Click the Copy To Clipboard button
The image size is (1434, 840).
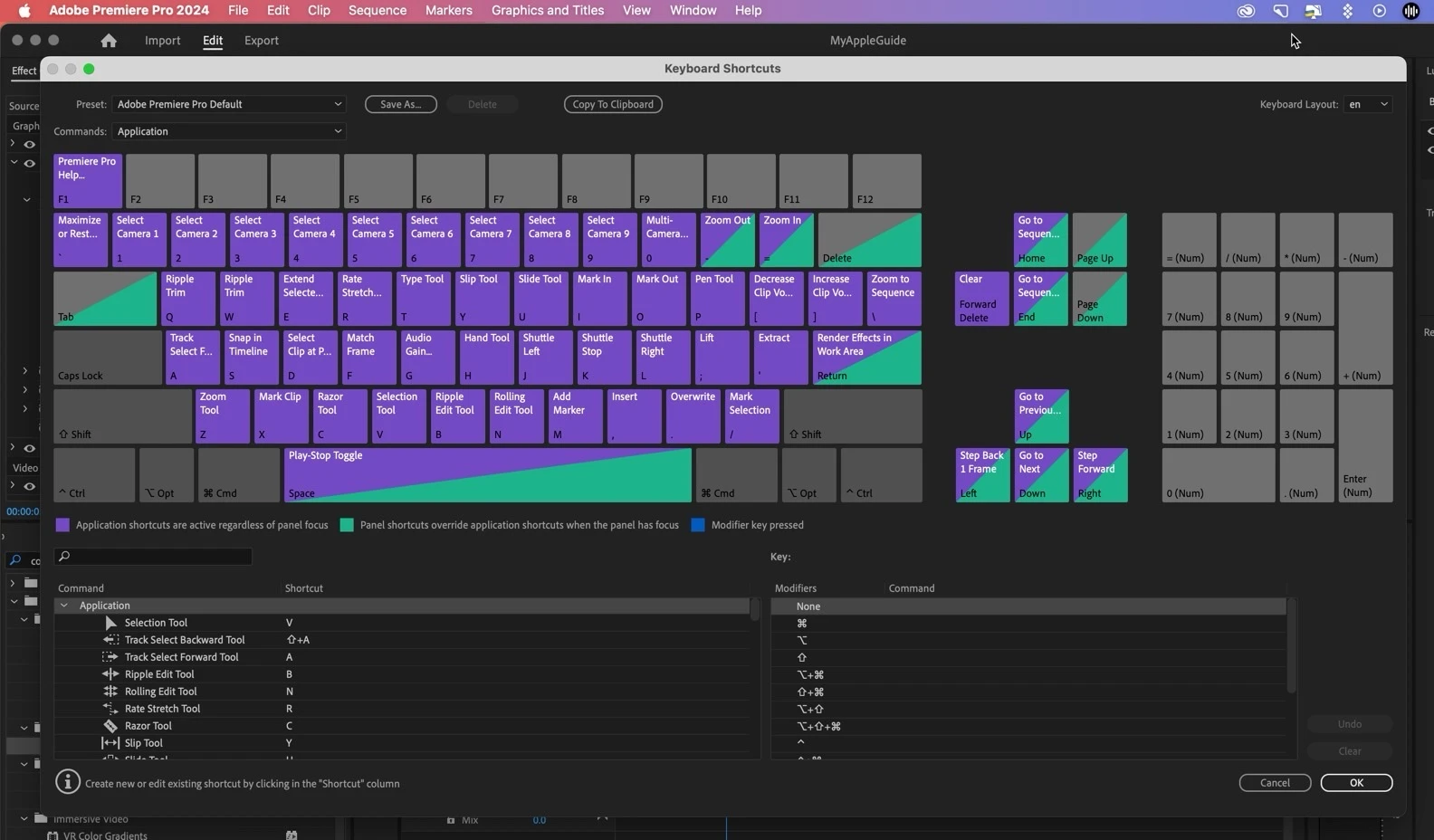tap(613, 104)
